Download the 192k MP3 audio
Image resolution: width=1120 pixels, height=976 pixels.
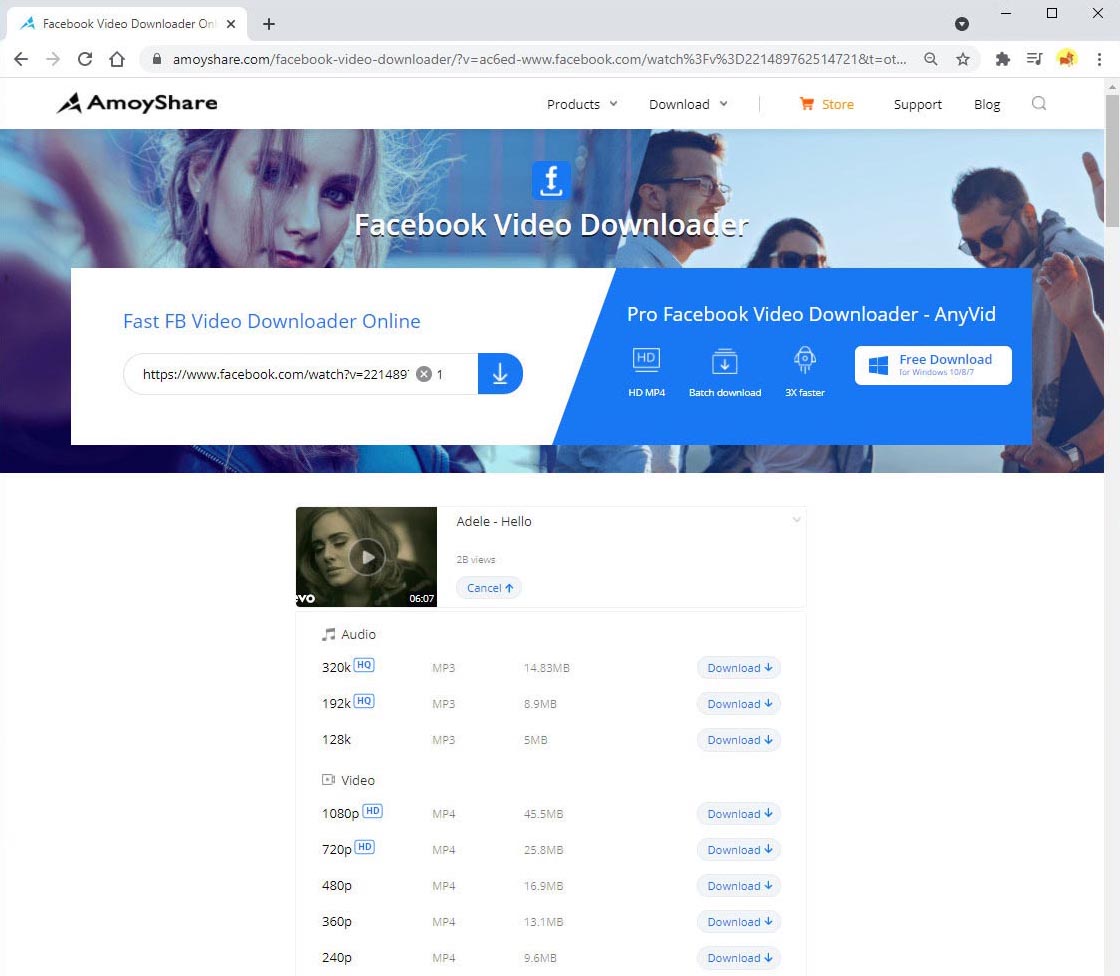(739, 704)
